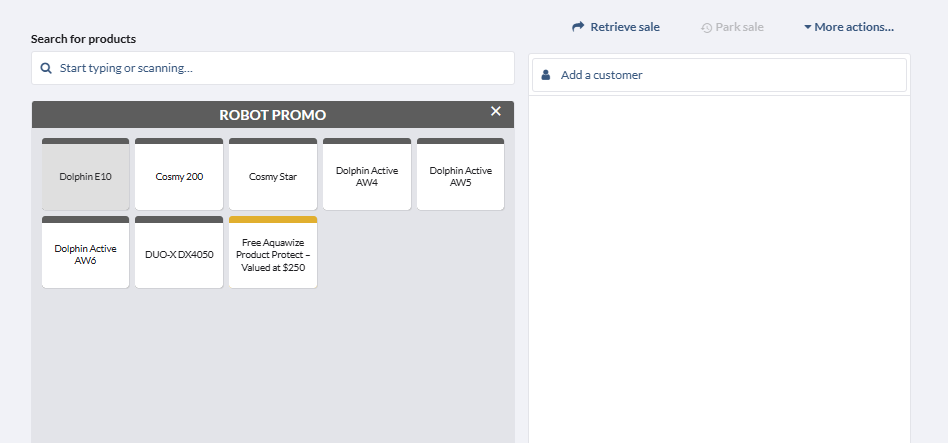Image resolution: width=948 pixels, height=443 pixels.
Task: Click the Search for products label
Action: (83, 39)
